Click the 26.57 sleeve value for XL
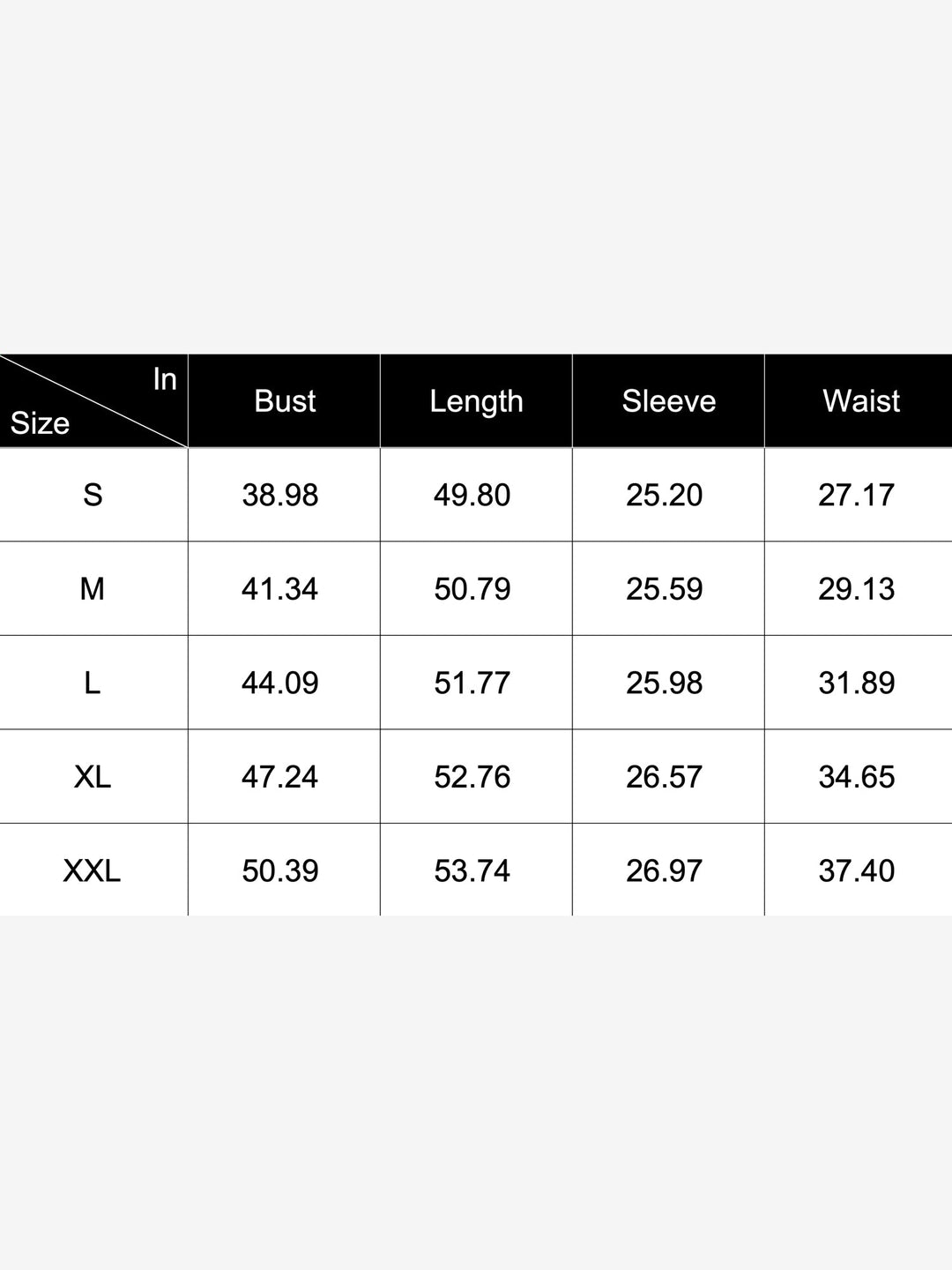This screenshot has width=952, height=1270. [x=665, y=776]
